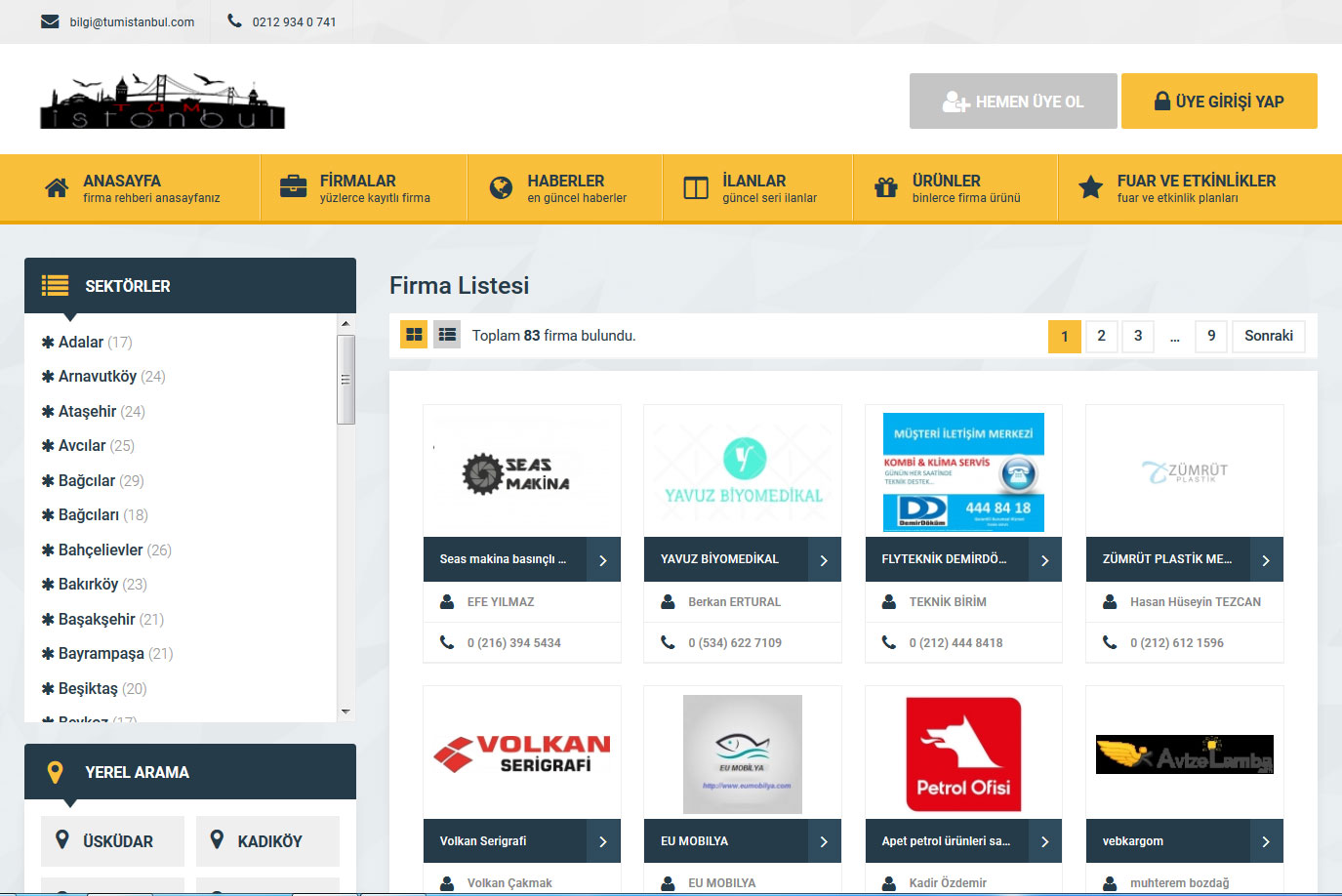Click the briefcase icon in FİRMALAR menu
This screenshot has width=1342, height=896.
[293, 186]
